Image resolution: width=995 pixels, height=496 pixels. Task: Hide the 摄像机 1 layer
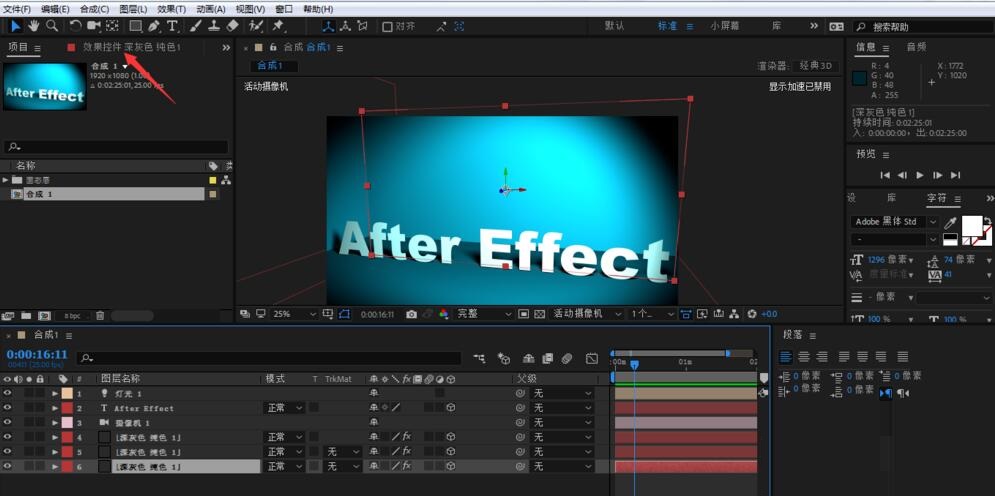7,422
